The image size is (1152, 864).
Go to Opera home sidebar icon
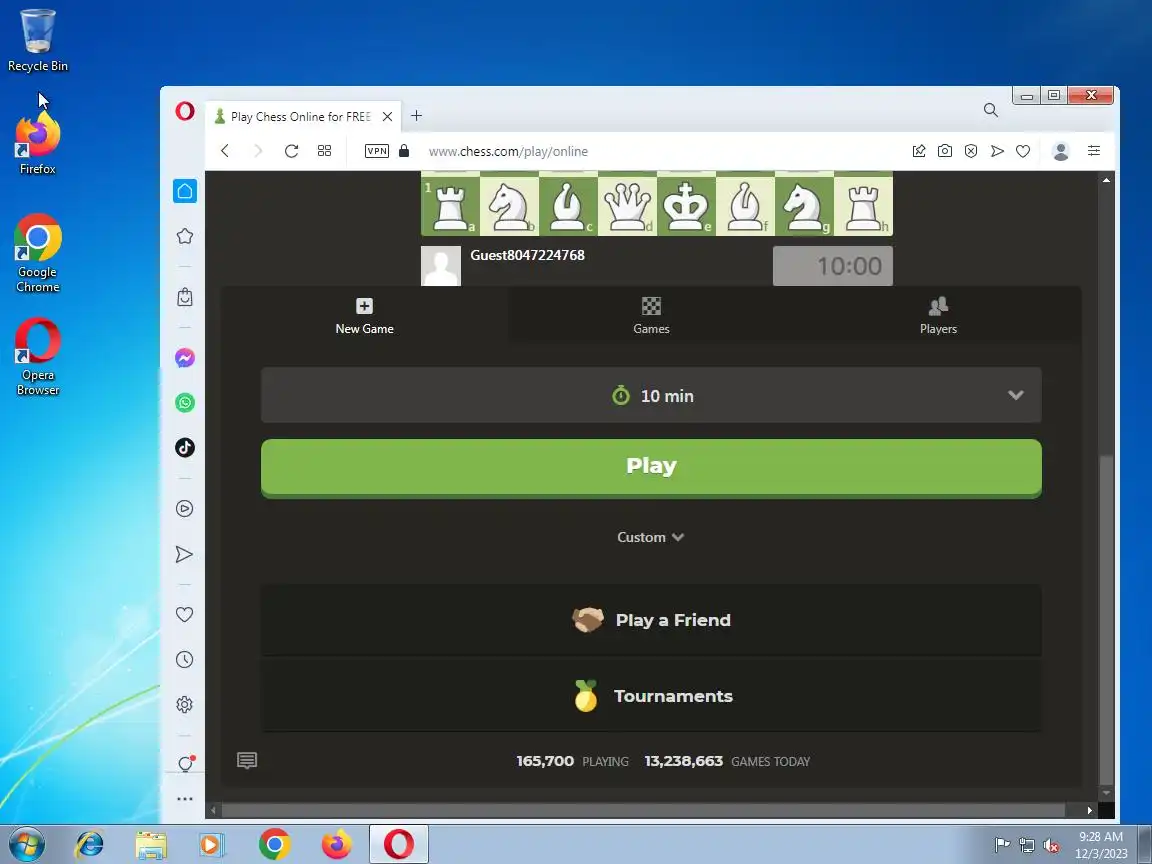point(185,191)
